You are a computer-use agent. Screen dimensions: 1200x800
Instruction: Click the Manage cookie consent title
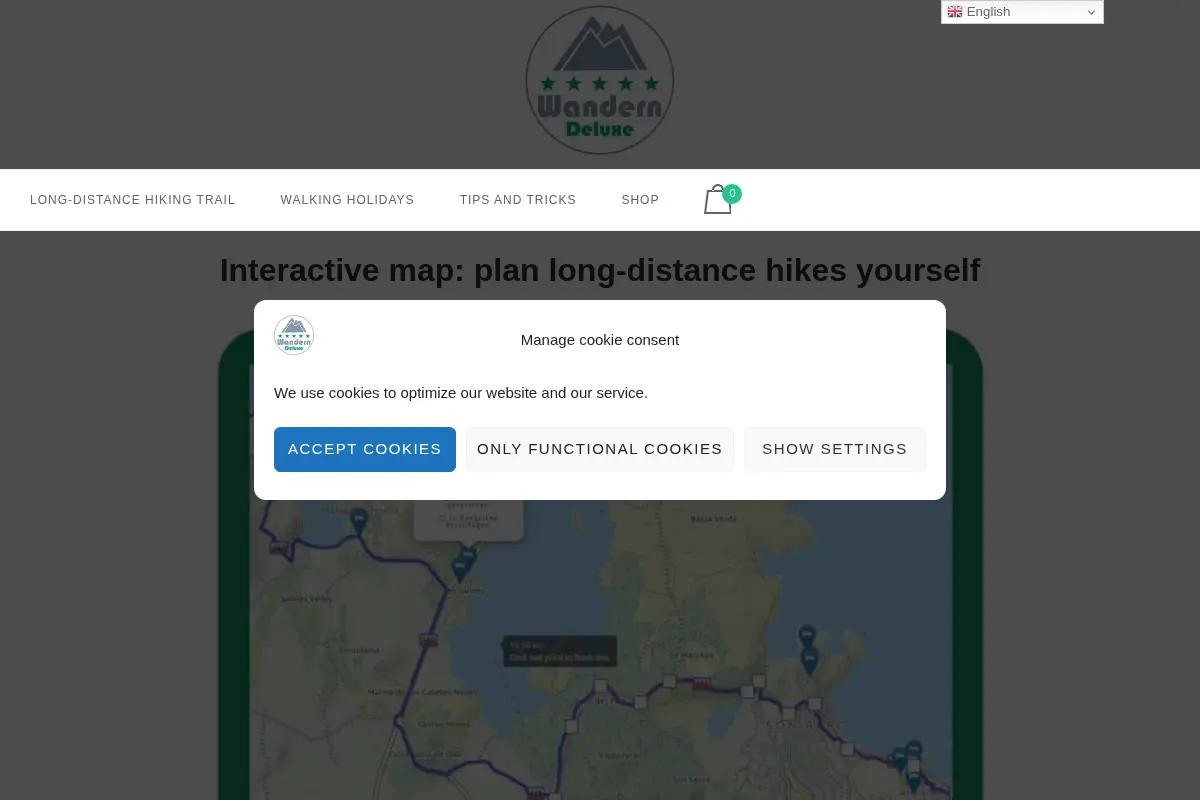(x=600, y=340)
